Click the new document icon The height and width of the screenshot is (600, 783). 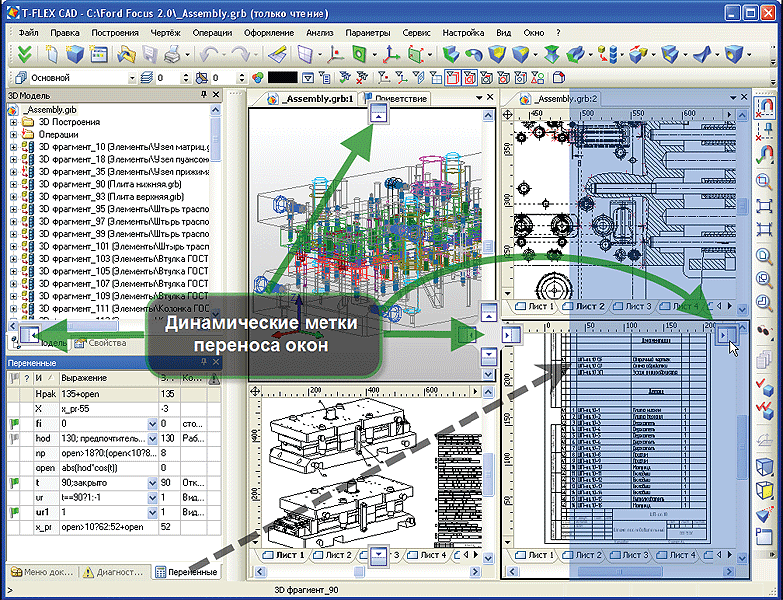coord(52,54)
